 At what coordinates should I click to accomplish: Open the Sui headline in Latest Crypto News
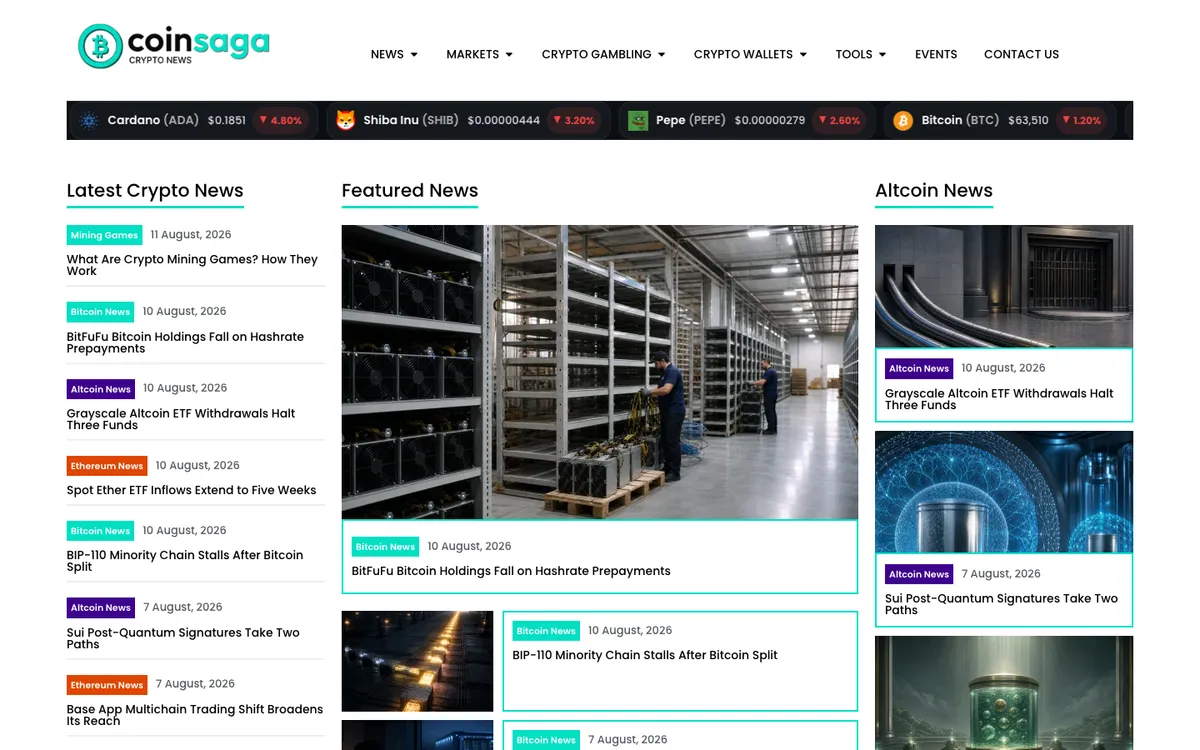(183, 638)
